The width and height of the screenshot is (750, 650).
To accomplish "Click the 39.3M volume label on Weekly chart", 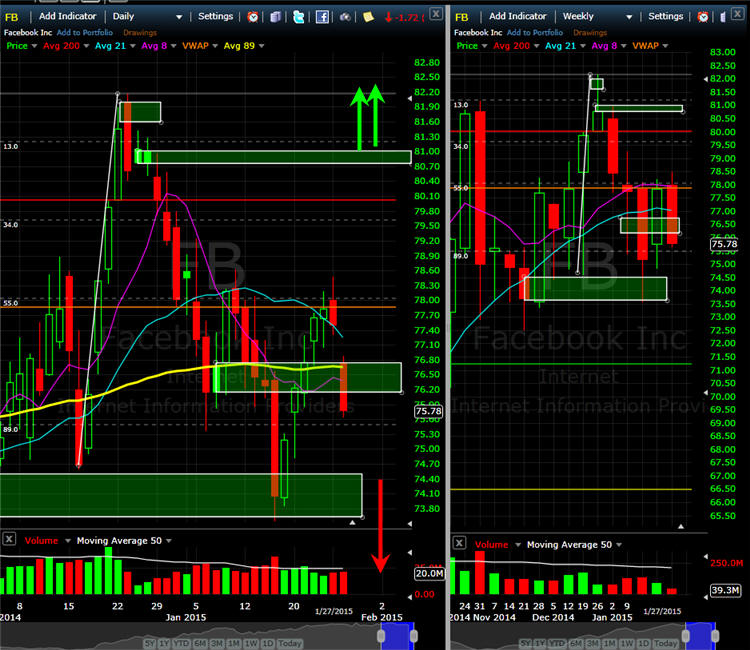I will 725,590.
